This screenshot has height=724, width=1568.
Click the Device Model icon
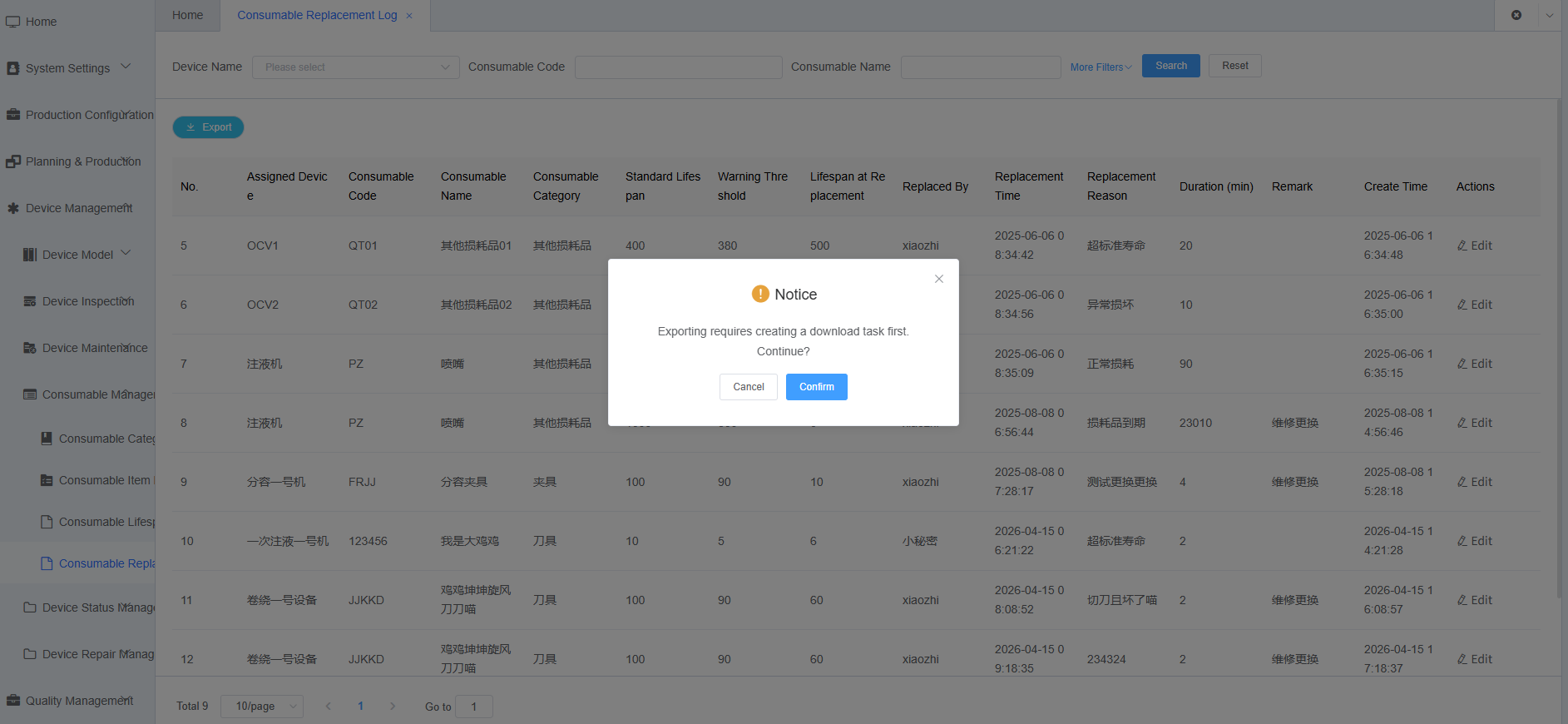30,255
